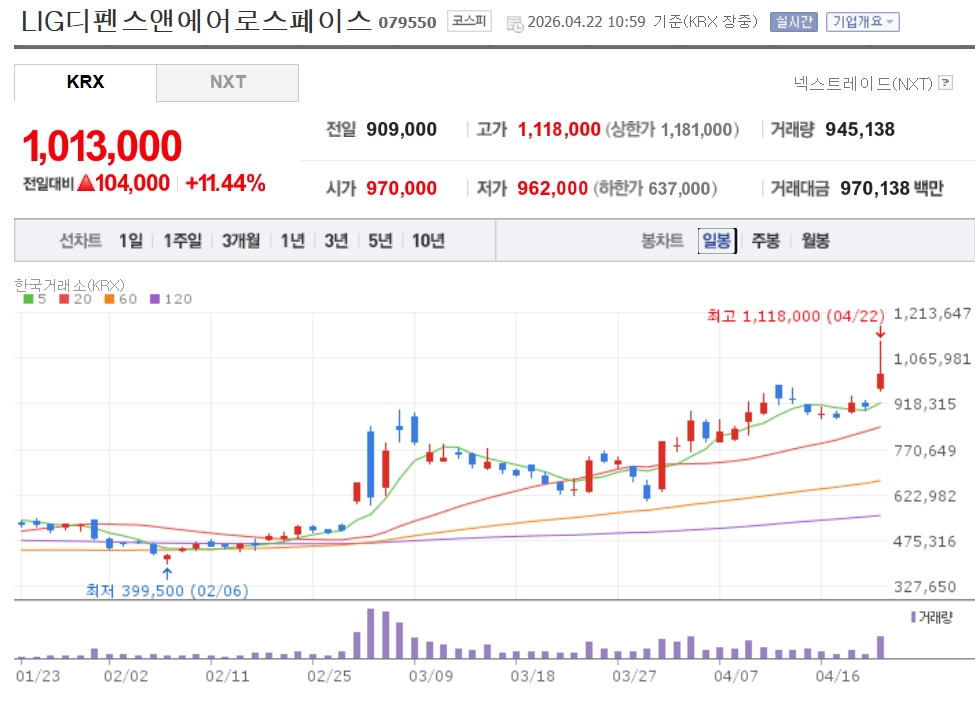Click the 시가 value 970,000
Image resolution: width=975 pixels, height=703 pixels.
401,188
